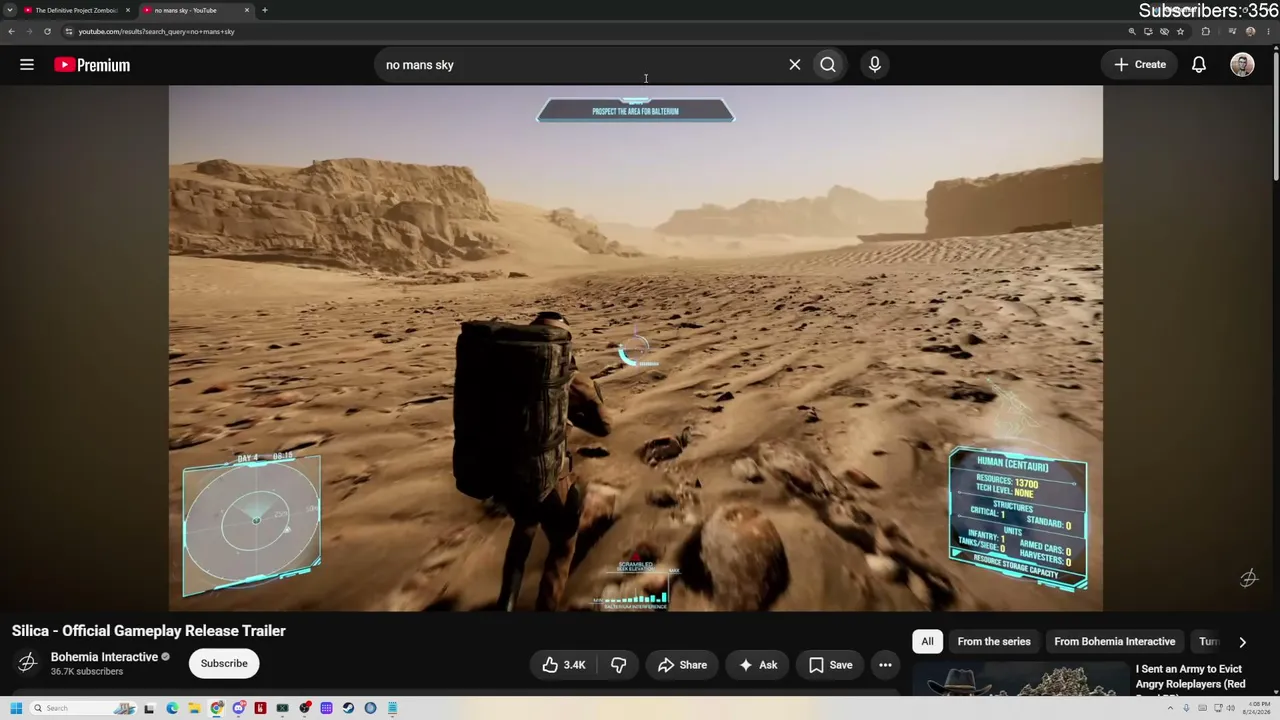Viewport: 1280px width, 720px height.
Task: Save the video to a playlist
Action: 831,665
